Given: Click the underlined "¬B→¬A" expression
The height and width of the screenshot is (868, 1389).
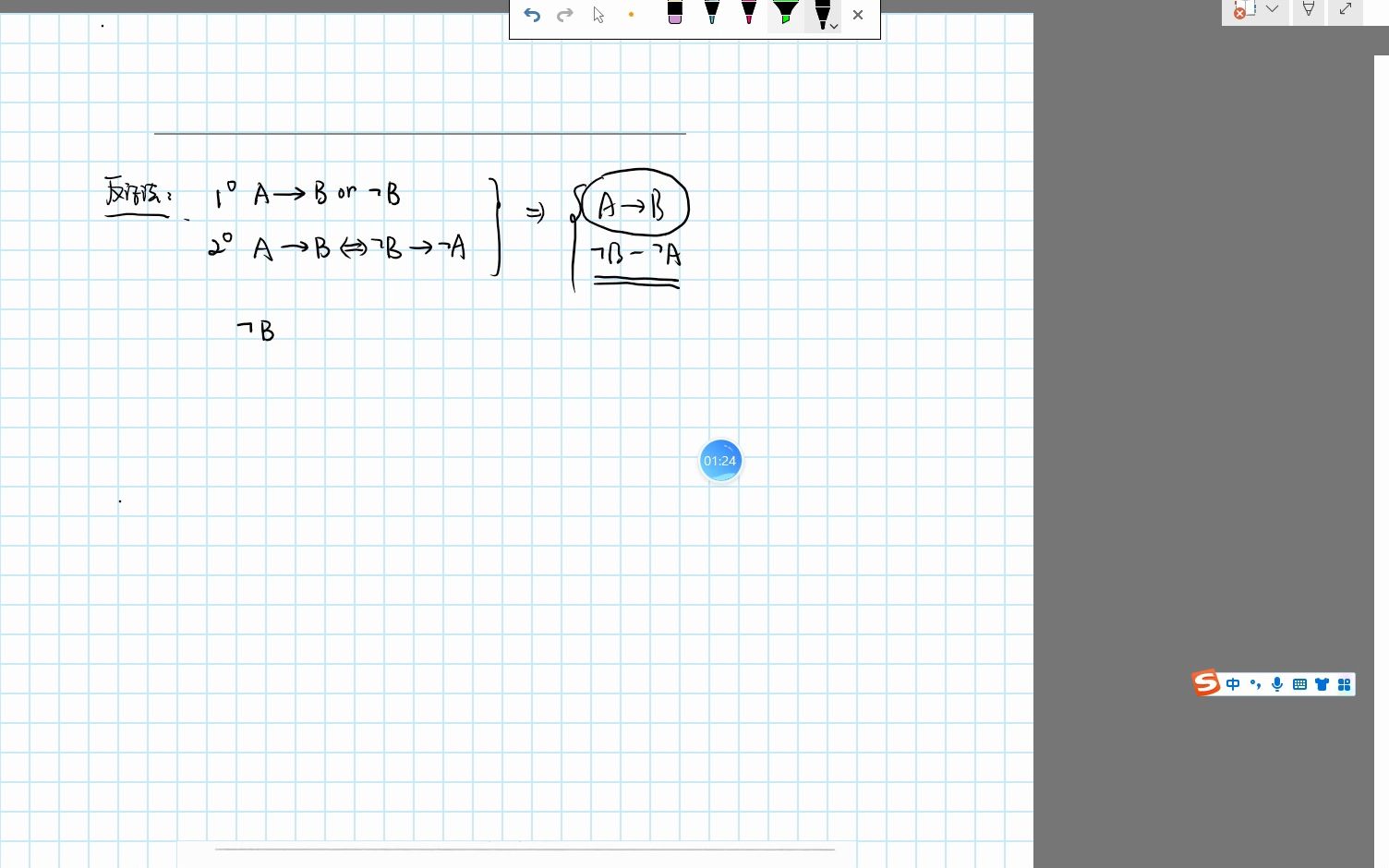Looking at the screenshot, I should coord(635,256).
